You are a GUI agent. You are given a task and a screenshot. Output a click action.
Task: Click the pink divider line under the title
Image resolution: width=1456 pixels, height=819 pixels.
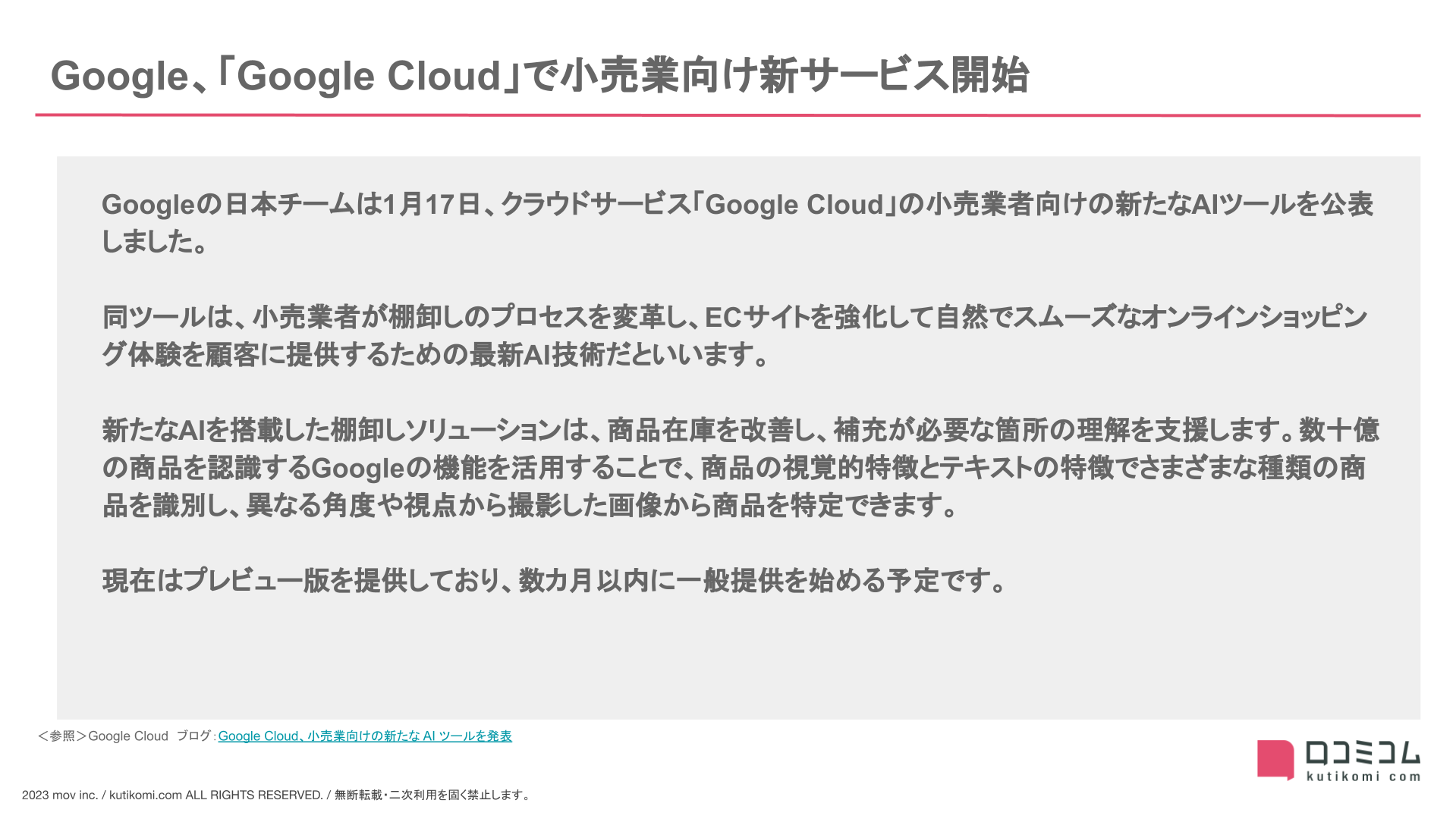tap(727, 115)
